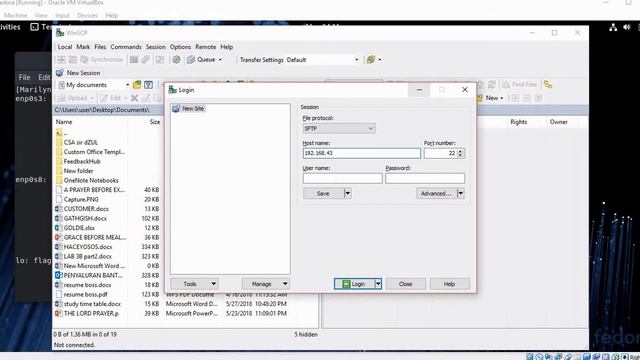
Task: Open the VirtualBox Machine menu
Action: click(x=16, y=16)
